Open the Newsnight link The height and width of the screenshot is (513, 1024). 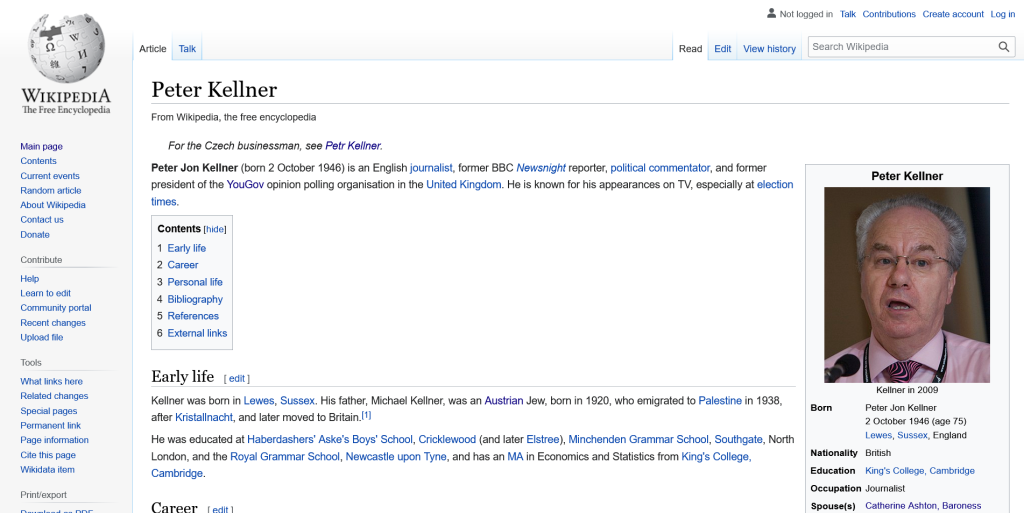541,168
